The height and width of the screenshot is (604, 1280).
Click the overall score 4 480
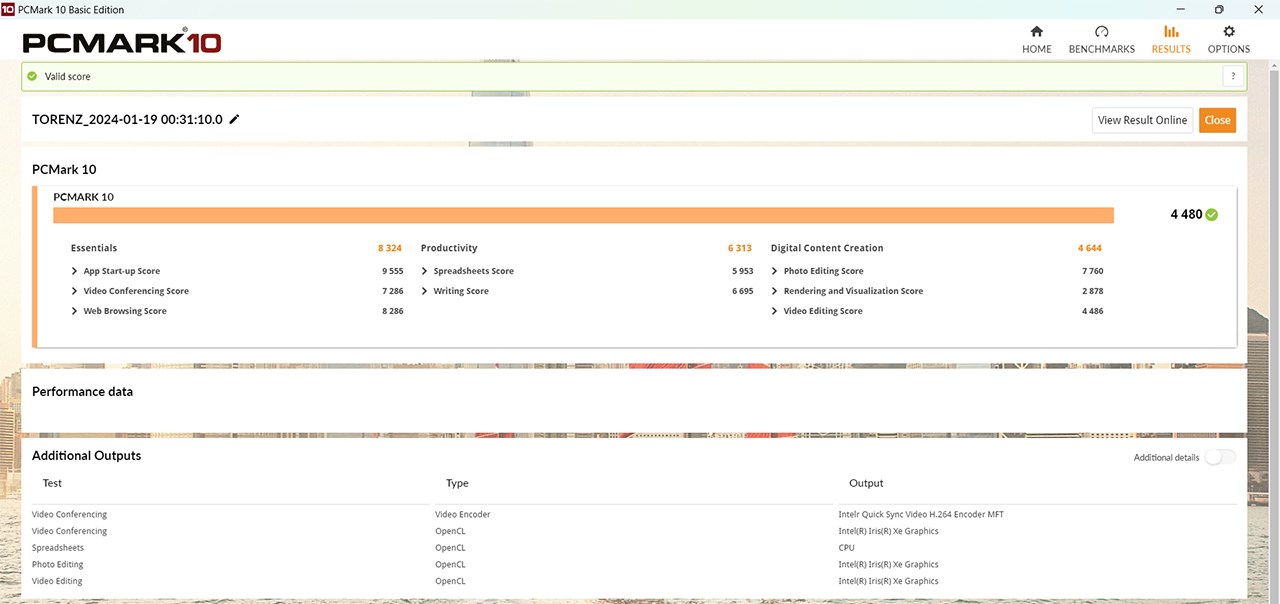[1186, 214]
